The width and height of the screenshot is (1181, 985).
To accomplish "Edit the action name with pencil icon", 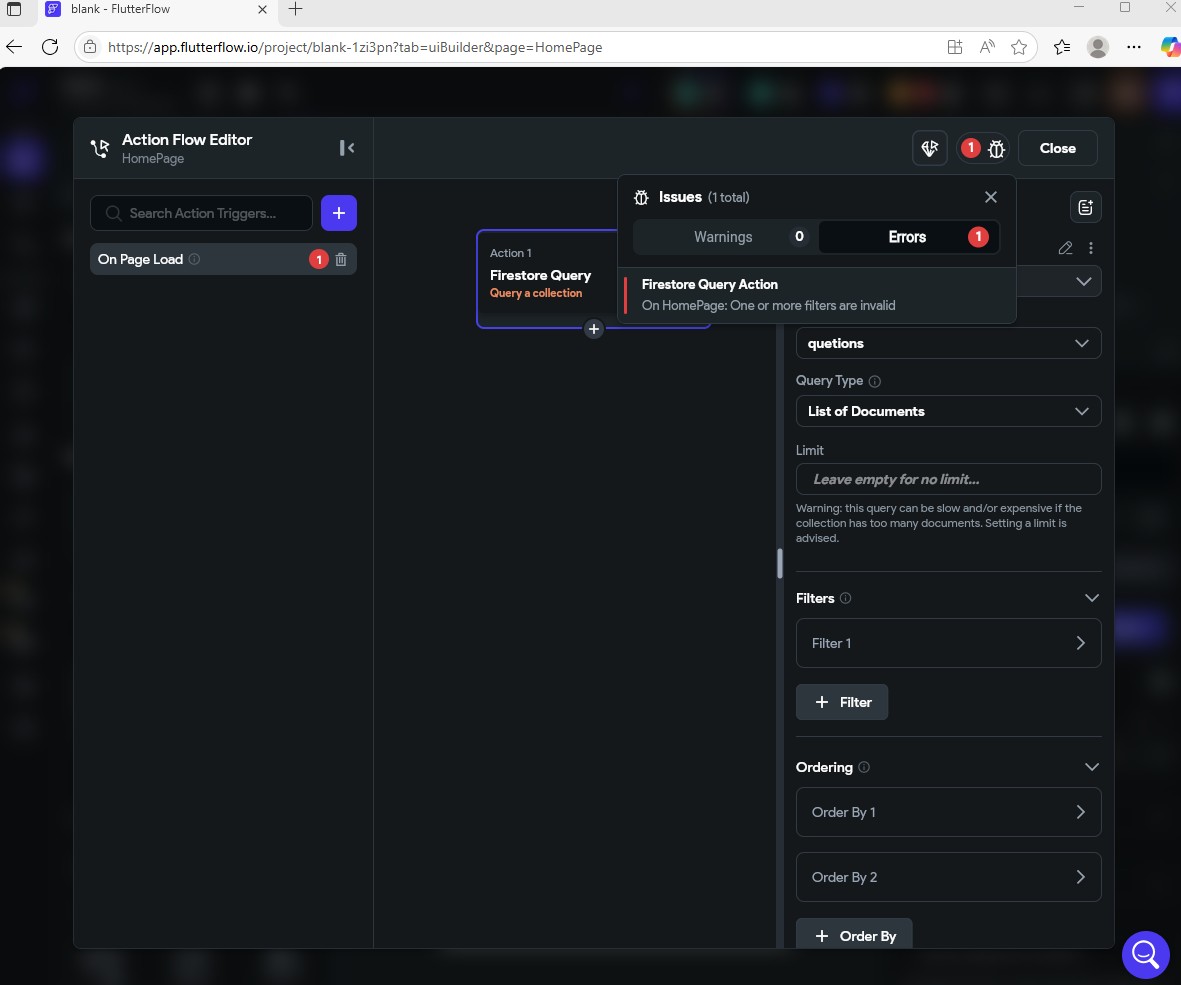I will [x=1065, y=248].
